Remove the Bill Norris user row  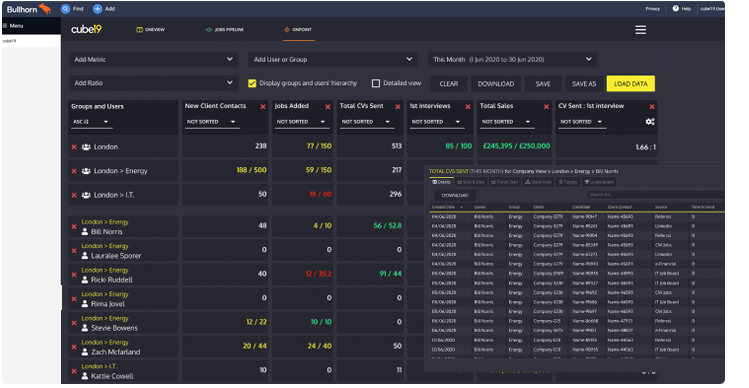point(74,226)
